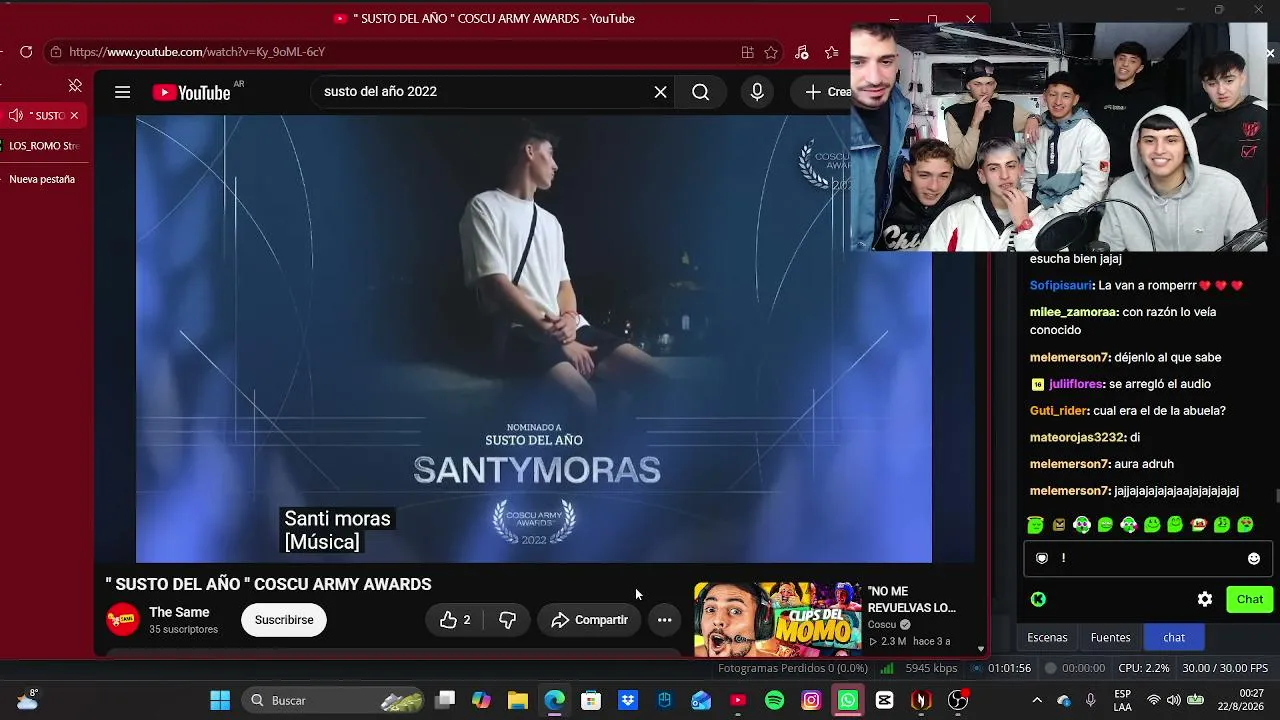The width and height of the screenshot is (1280, 720).
Task: Insert the first green halo emote
Action: click(1035, 524)
